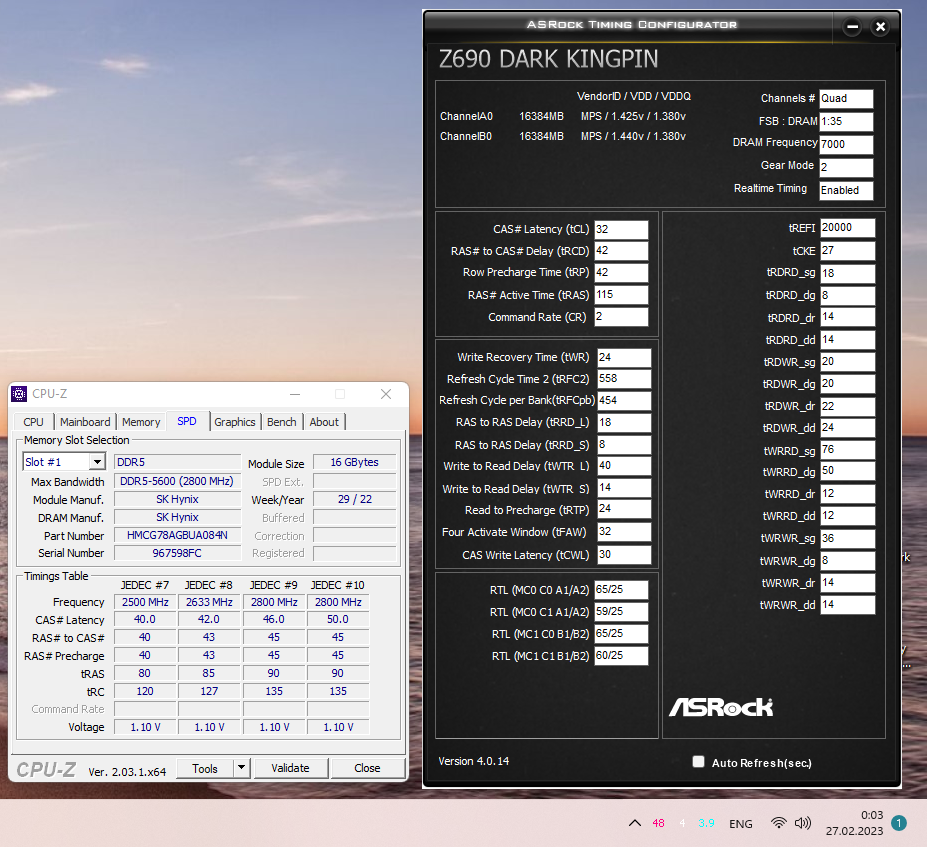Click the Gear Mode field

(846, 167)
